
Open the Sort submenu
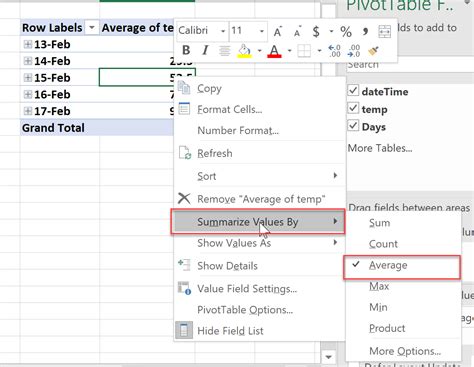point(259,176)
